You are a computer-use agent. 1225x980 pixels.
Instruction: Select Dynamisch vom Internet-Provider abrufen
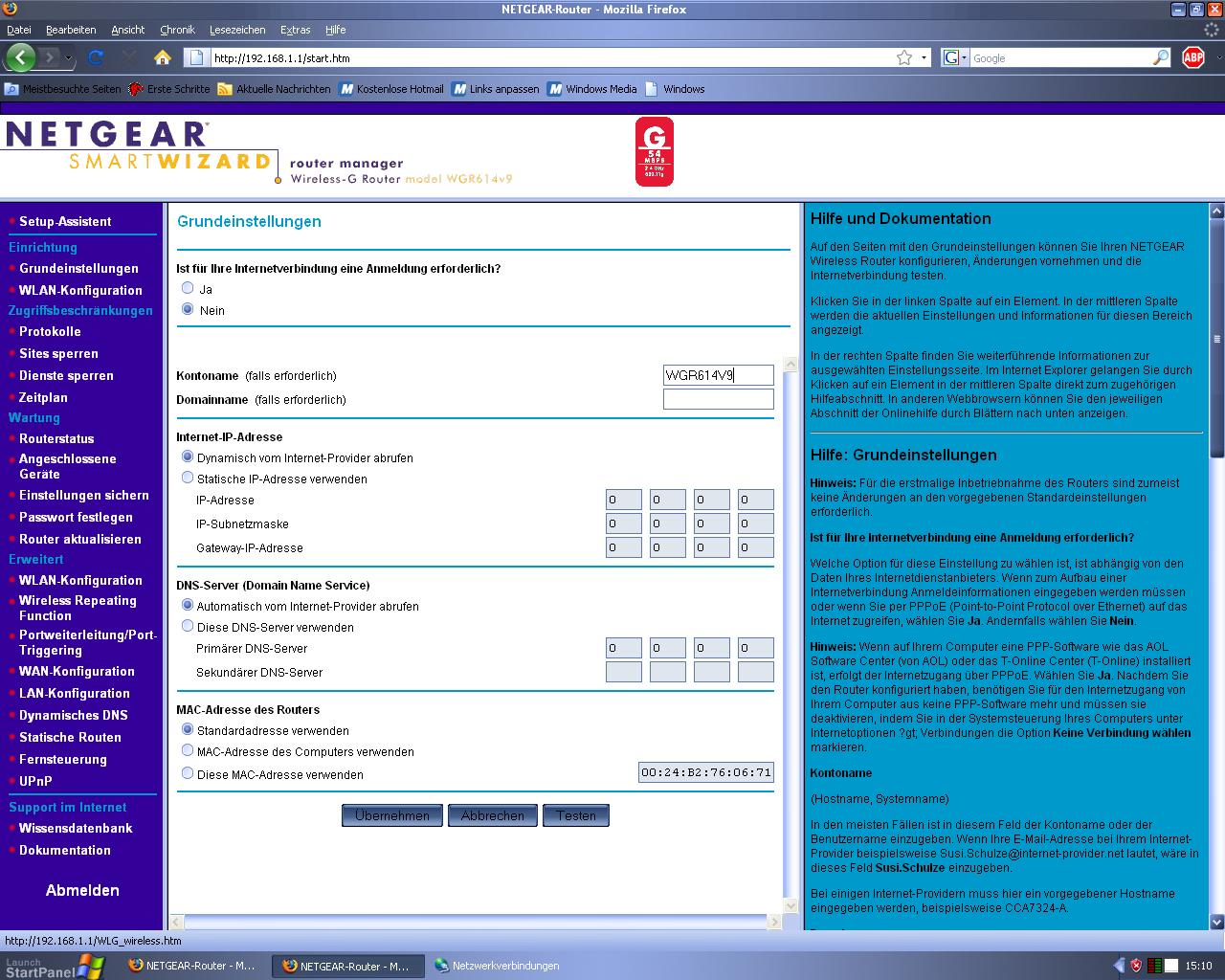click(188, 457)
